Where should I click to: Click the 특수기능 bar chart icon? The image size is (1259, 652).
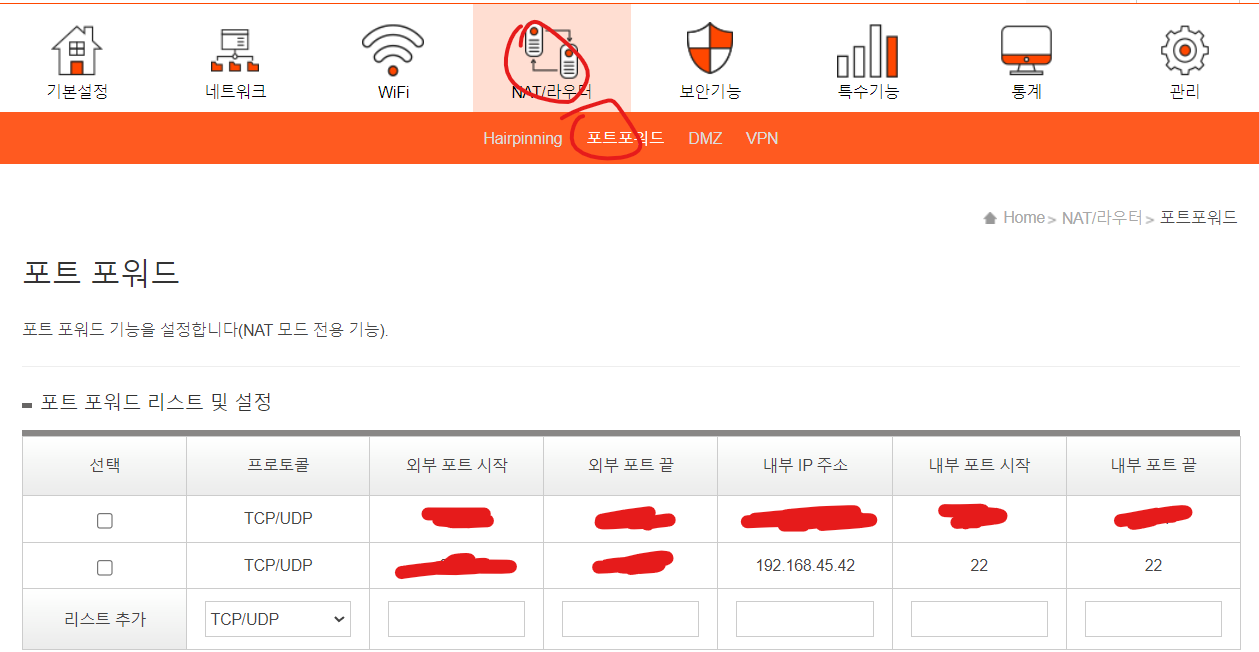pyautogui.click(x=867, y=52)
